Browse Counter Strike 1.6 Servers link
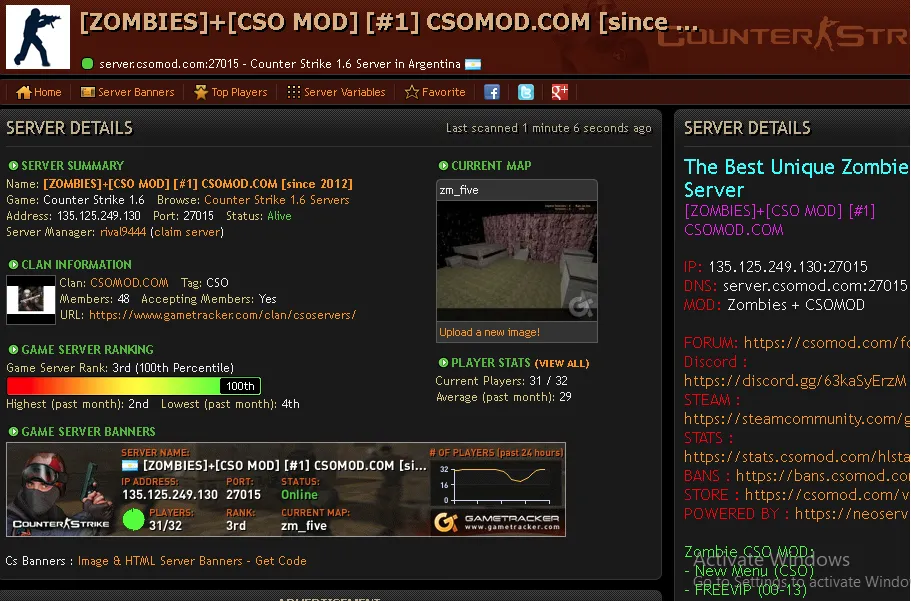 click(x=277, y=200)
